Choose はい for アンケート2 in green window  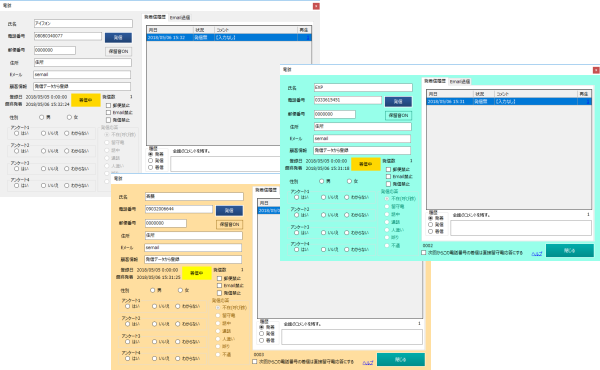coord(297,215)
